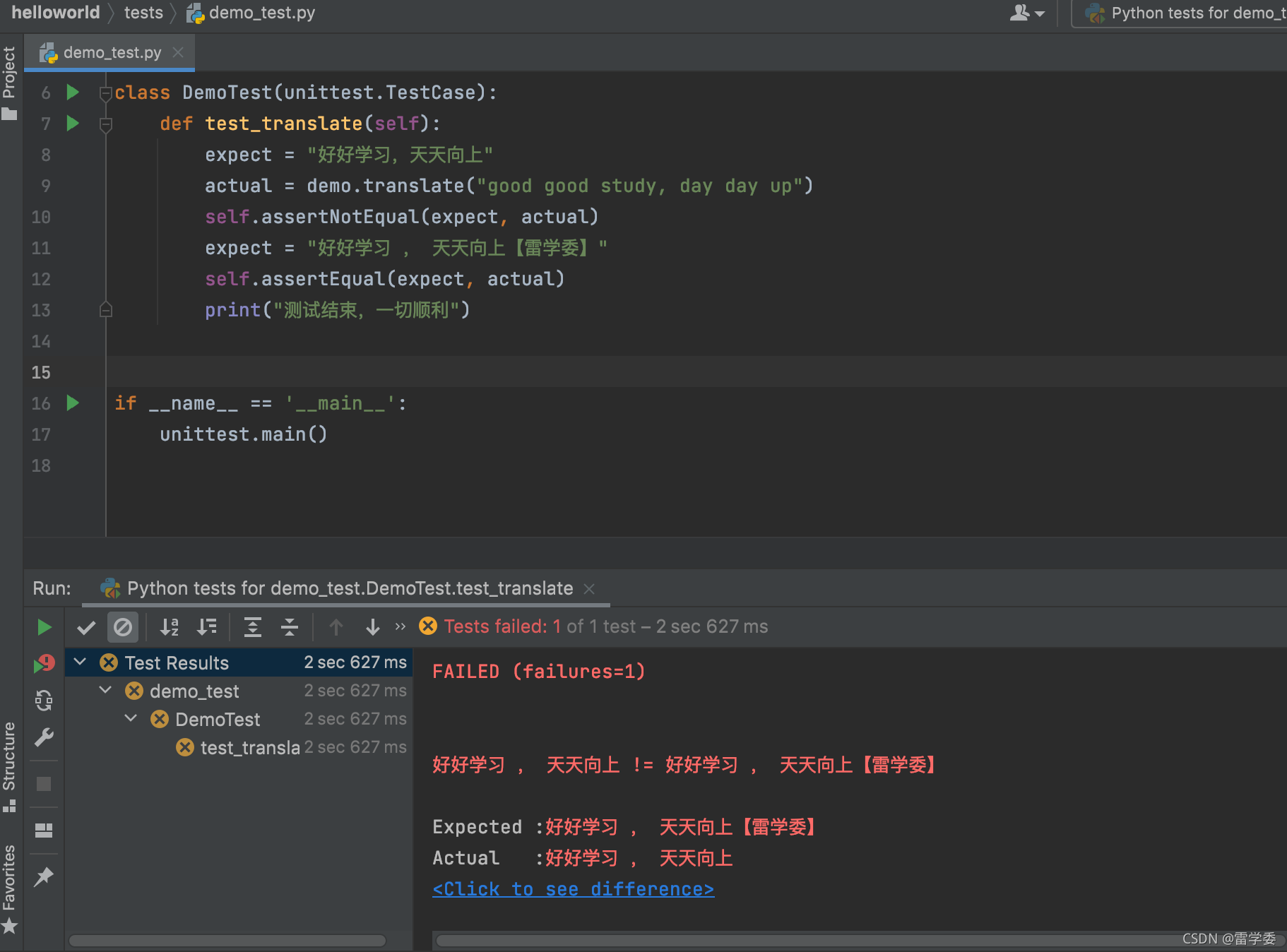Click Tests failed status message
Viewport: 1287px width, 952px height.
(606, 626)
